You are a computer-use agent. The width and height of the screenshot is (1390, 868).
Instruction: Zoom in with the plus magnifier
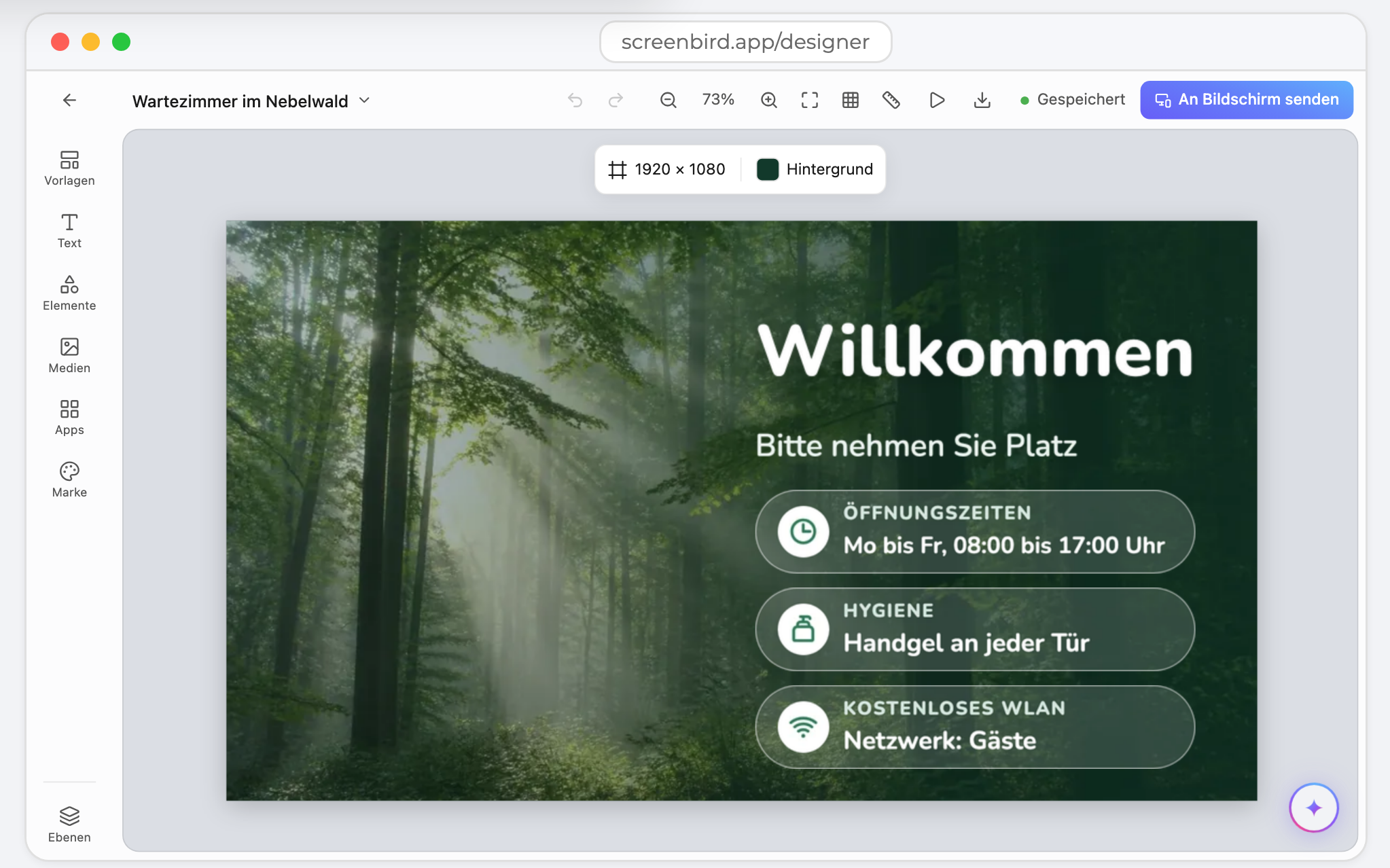click(769, 101)
